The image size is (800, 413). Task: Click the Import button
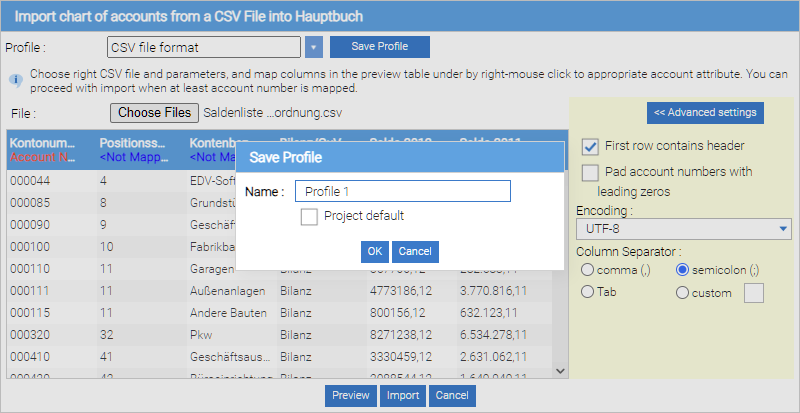[x=403, y=396]
